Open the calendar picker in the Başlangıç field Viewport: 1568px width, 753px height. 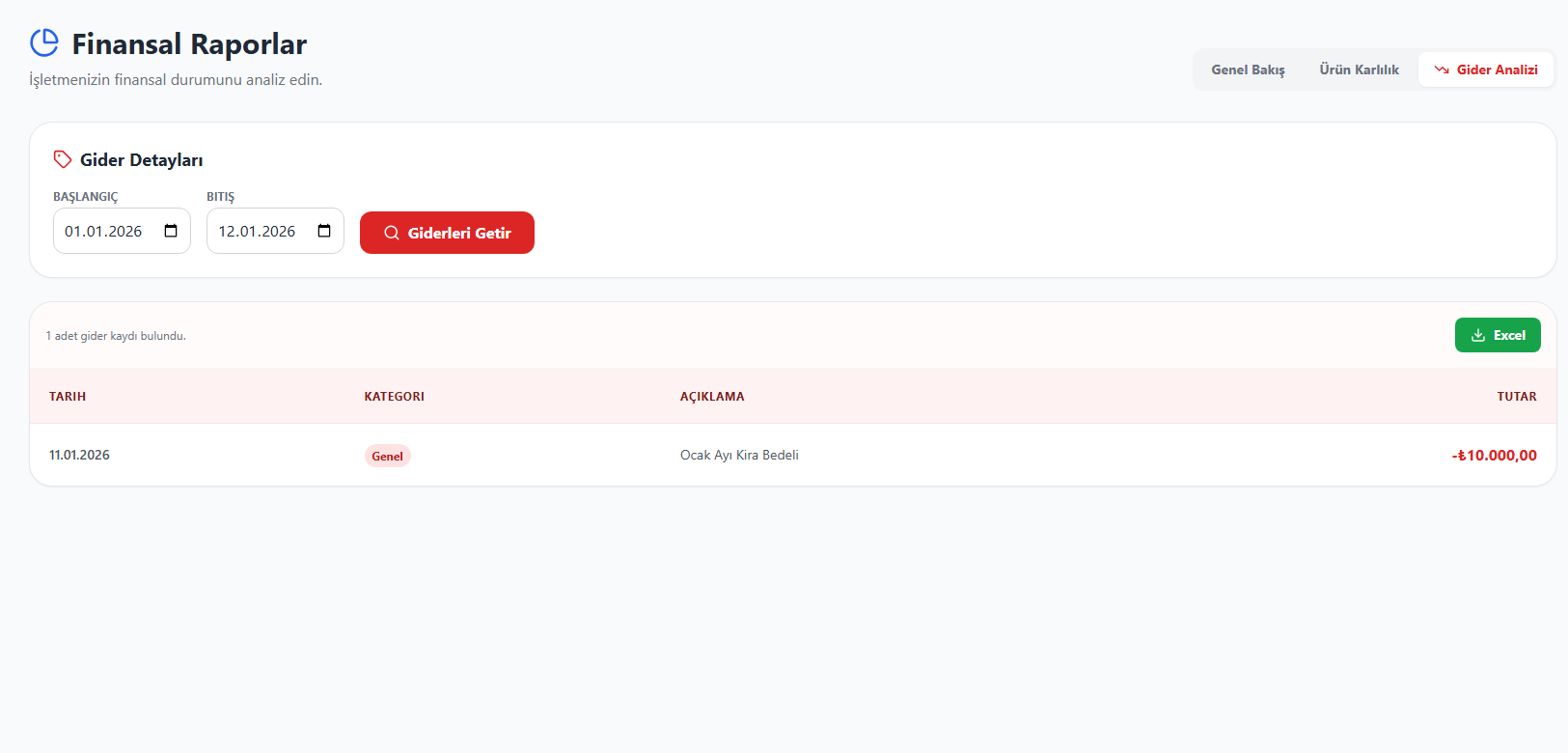pyautogui.click(x=171, y=231)
